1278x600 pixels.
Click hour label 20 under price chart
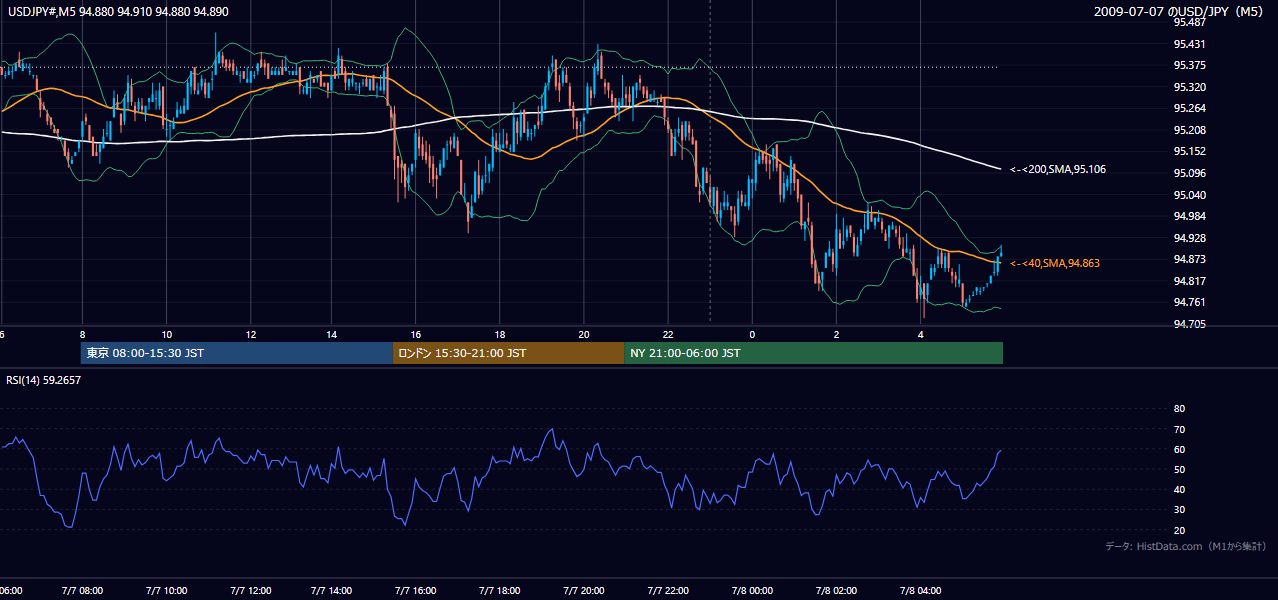pyautogui.click(x=584, y=334)
